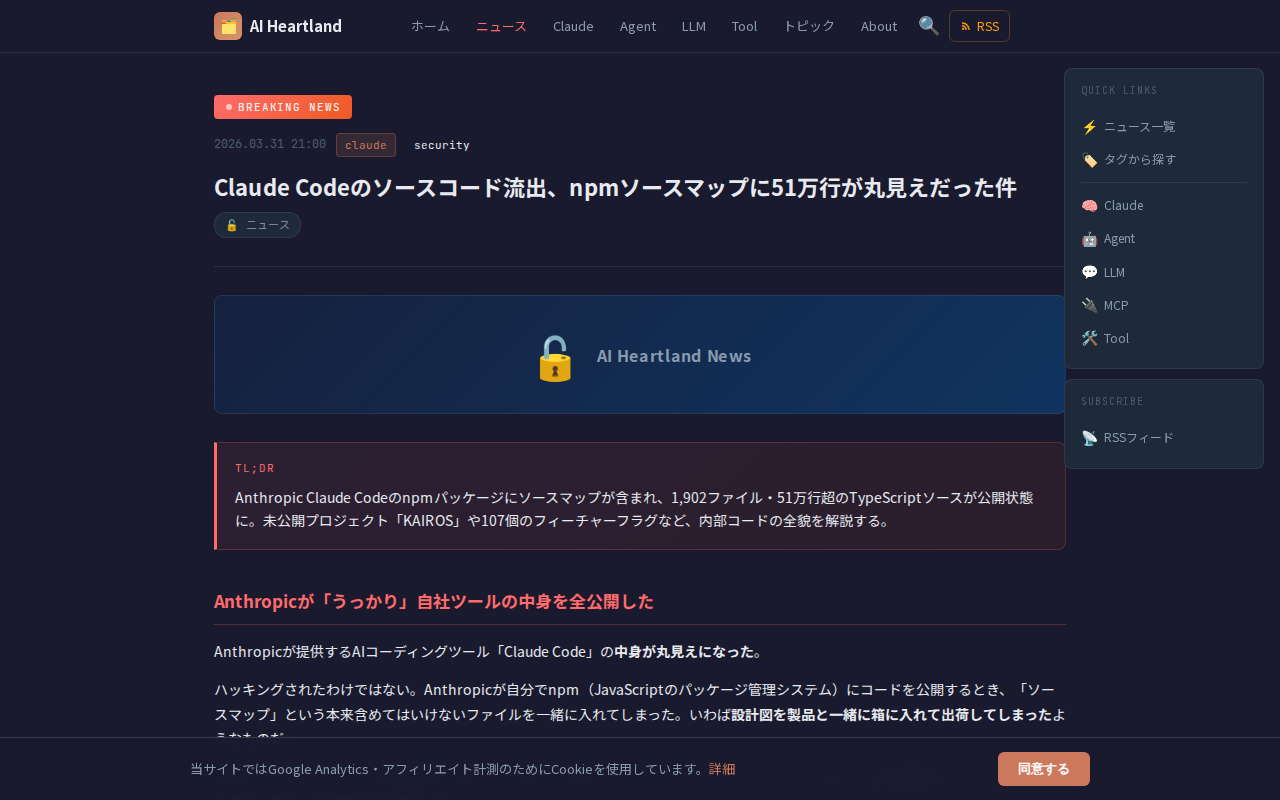Click satellite icon beside RSSフィード

point(1090,438)
